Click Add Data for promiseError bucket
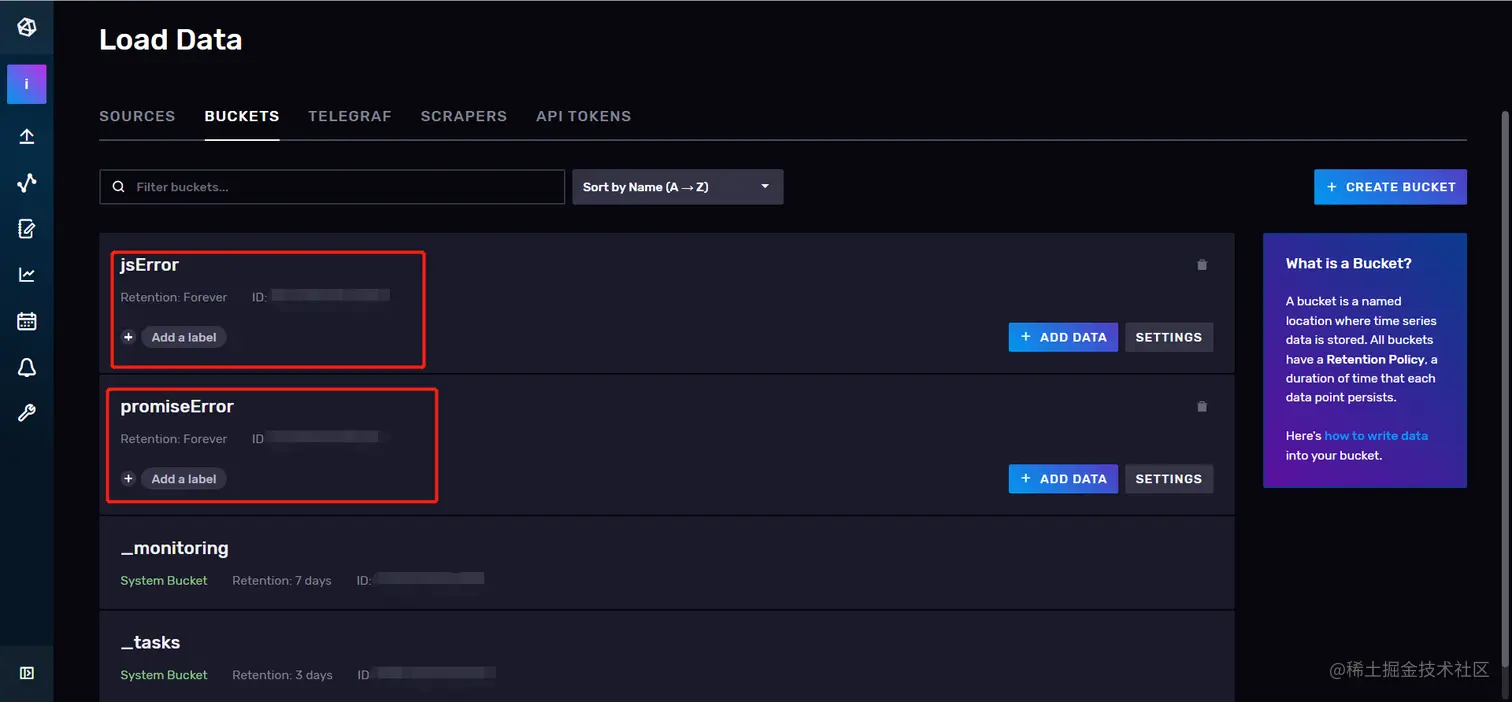1512x702 pixels. (x=1063, y=479)
